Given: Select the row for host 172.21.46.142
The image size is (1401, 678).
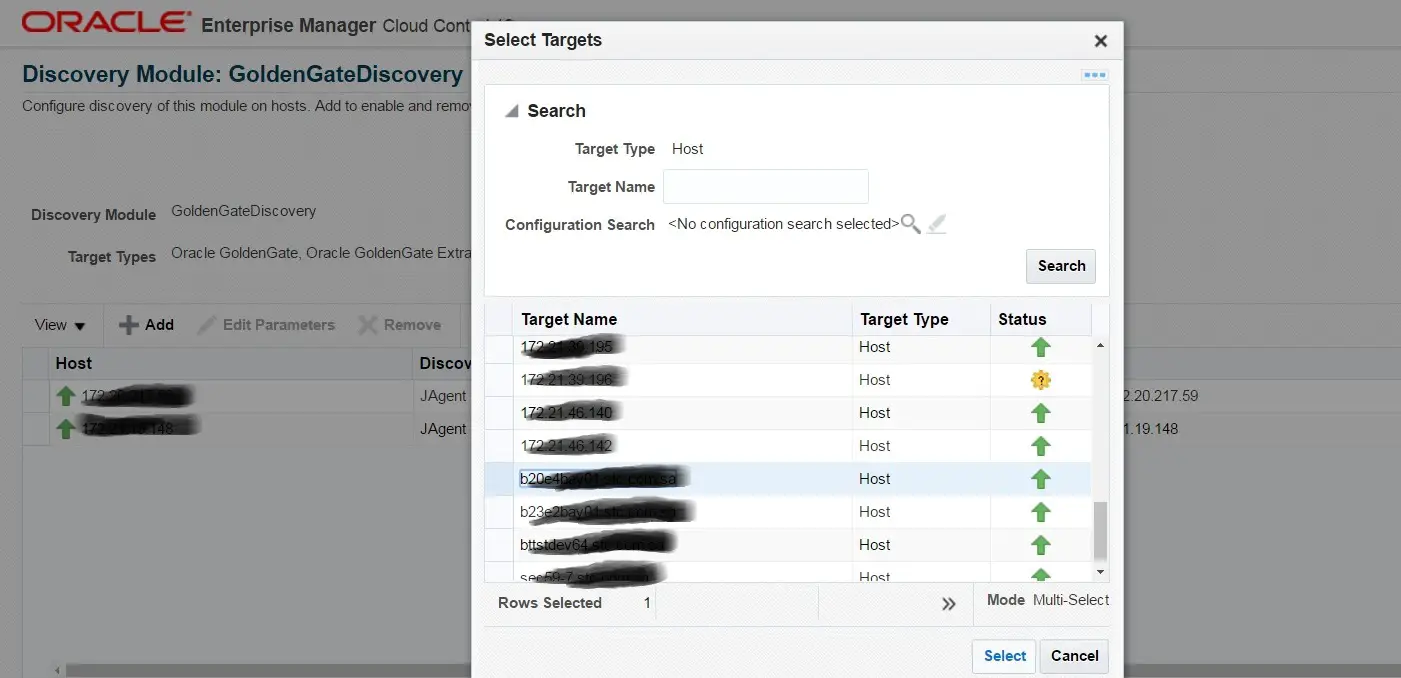Looking at the screenshot, I should pyautogui.click(x=787, y=446).
